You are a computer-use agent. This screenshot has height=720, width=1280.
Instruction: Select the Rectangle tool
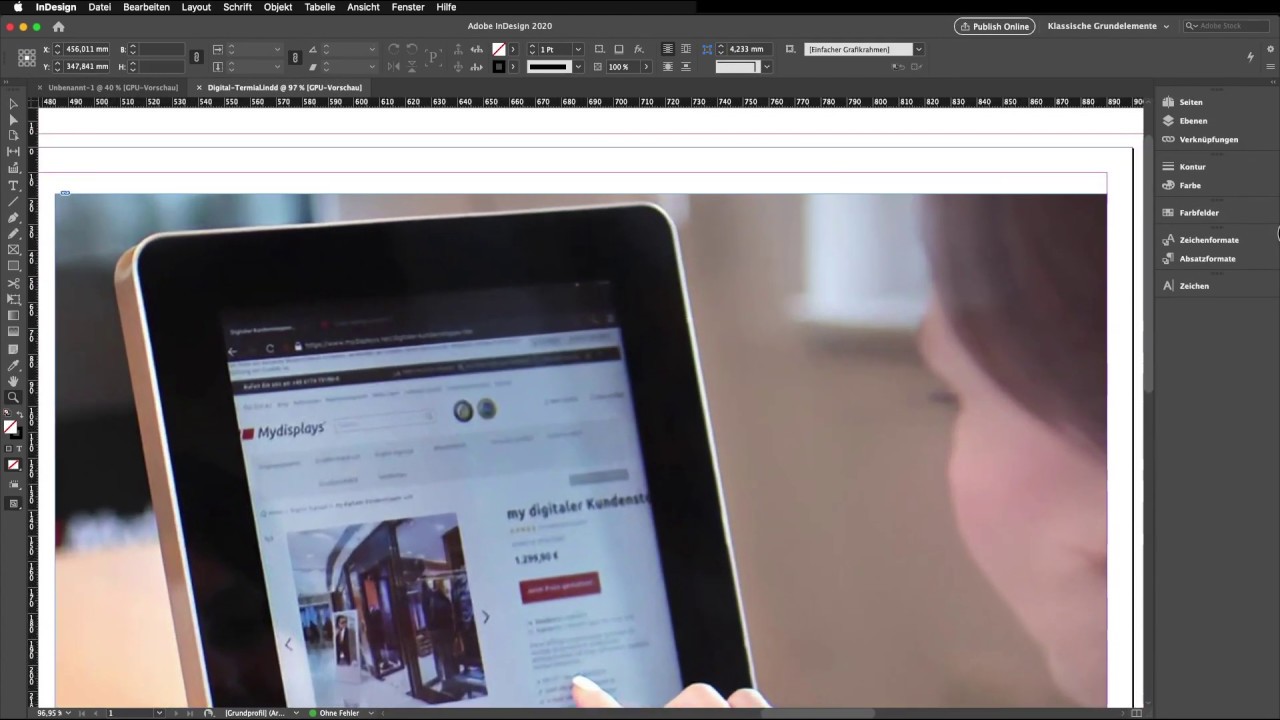pyautogui.click(x=13, y=266)
